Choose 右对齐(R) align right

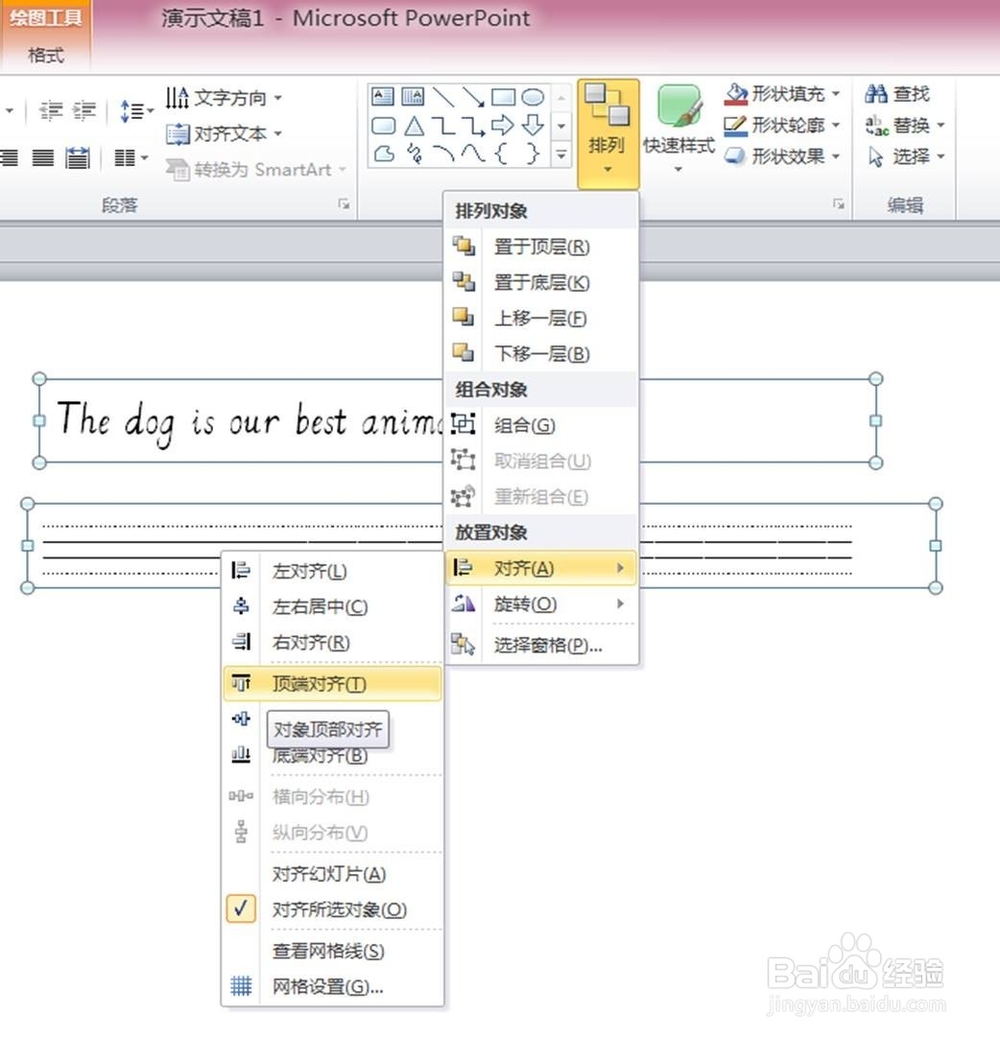333,642
